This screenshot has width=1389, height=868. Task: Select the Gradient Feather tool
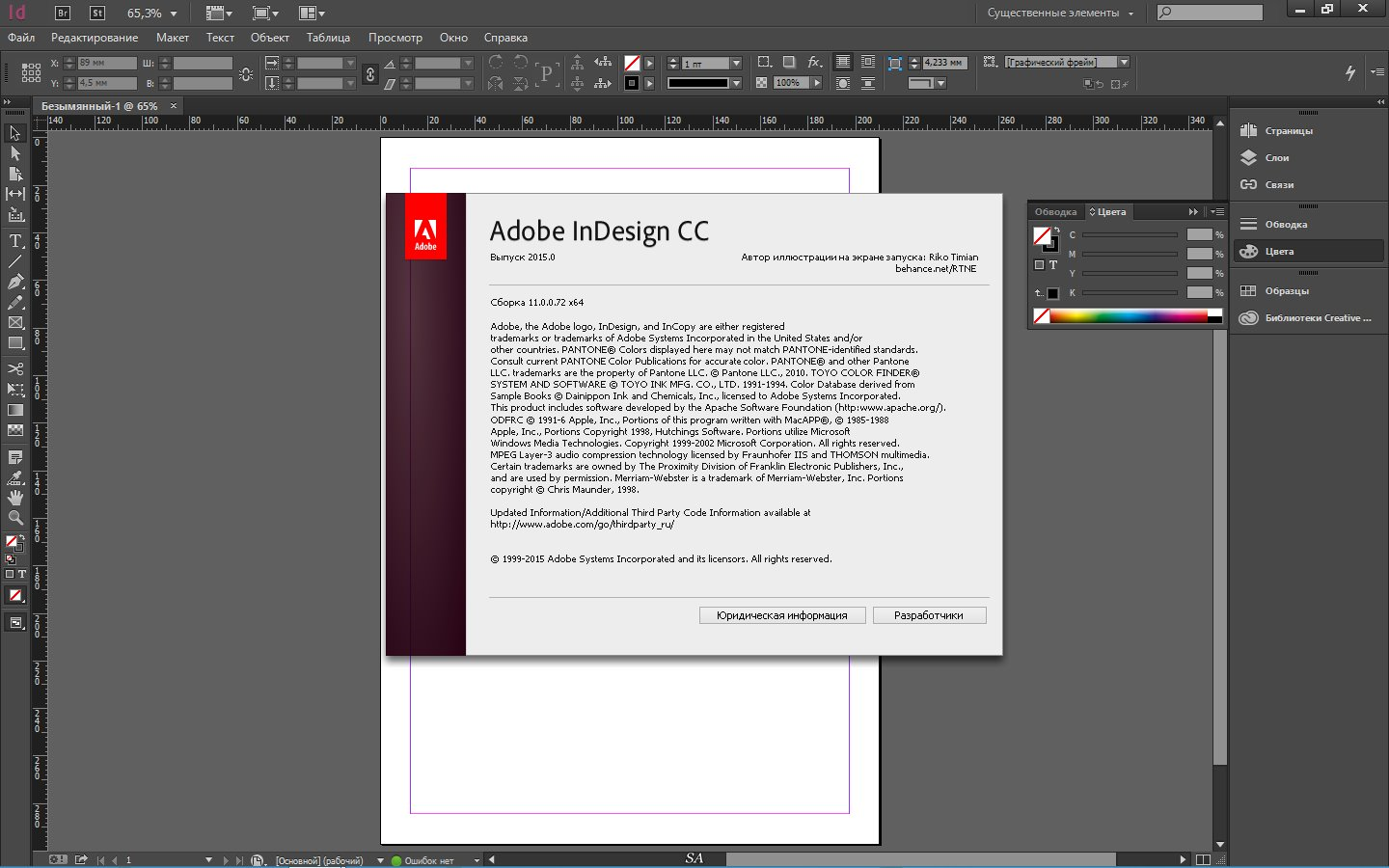[15, 430]
